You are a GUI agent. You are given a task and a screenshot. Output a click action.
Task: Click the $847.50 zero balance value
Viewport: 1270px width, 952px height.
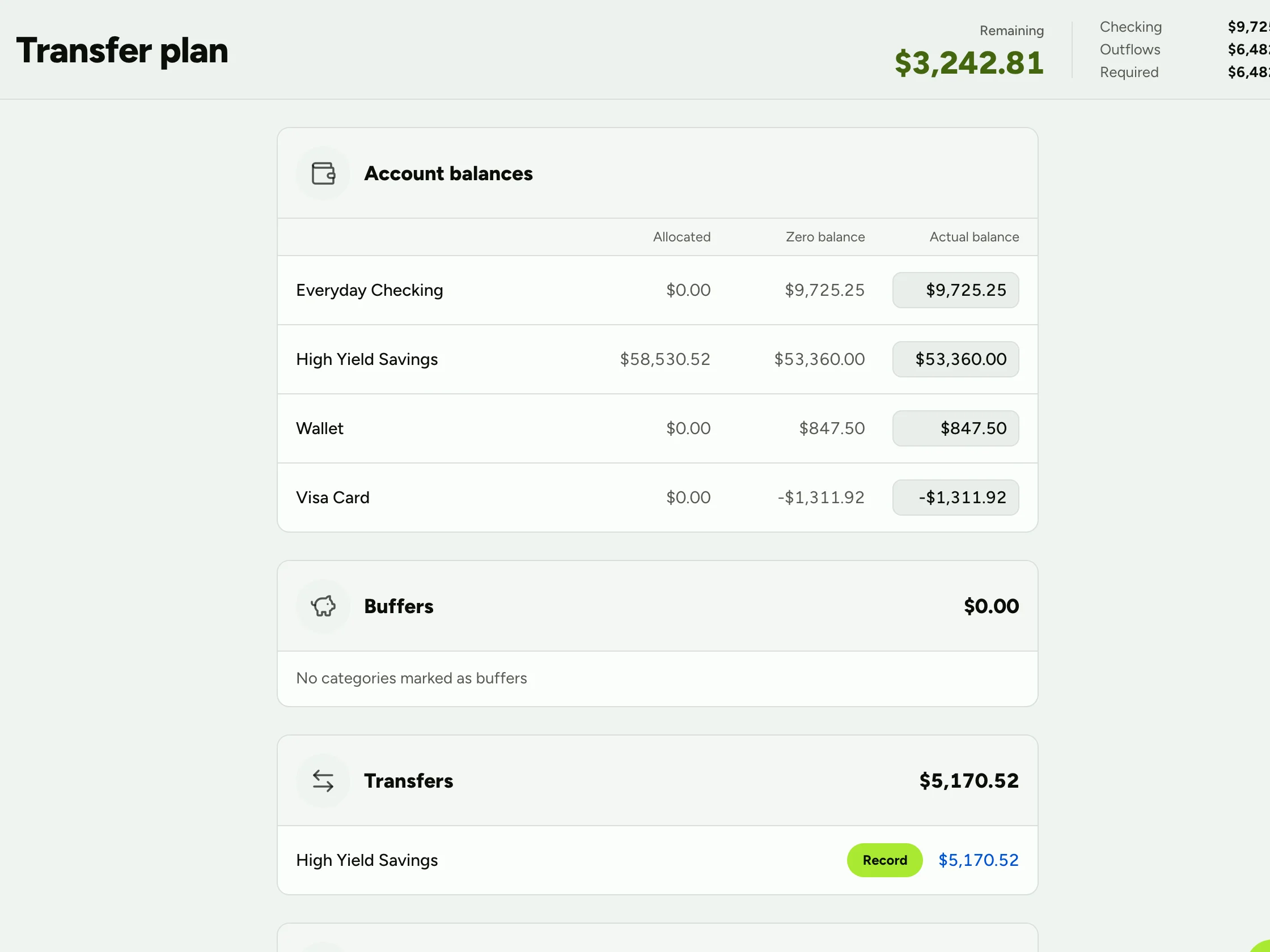(832, 428)
